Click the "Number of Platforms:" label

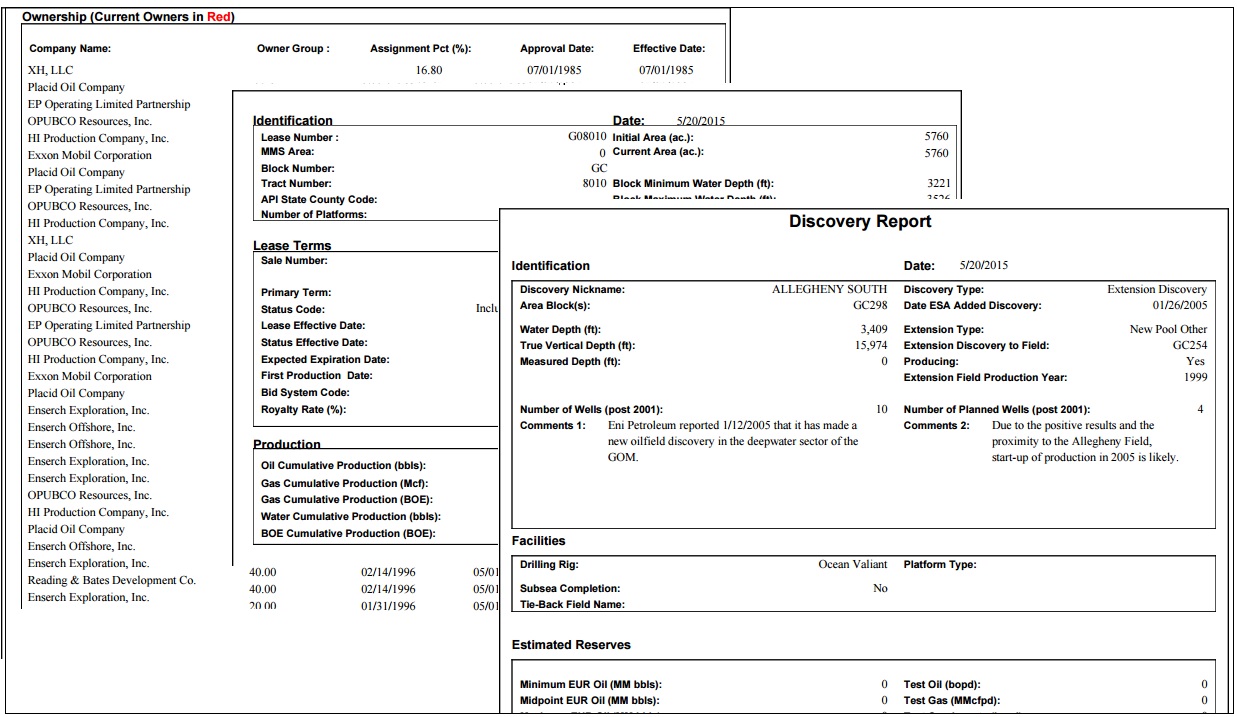(x=314, y=214)
